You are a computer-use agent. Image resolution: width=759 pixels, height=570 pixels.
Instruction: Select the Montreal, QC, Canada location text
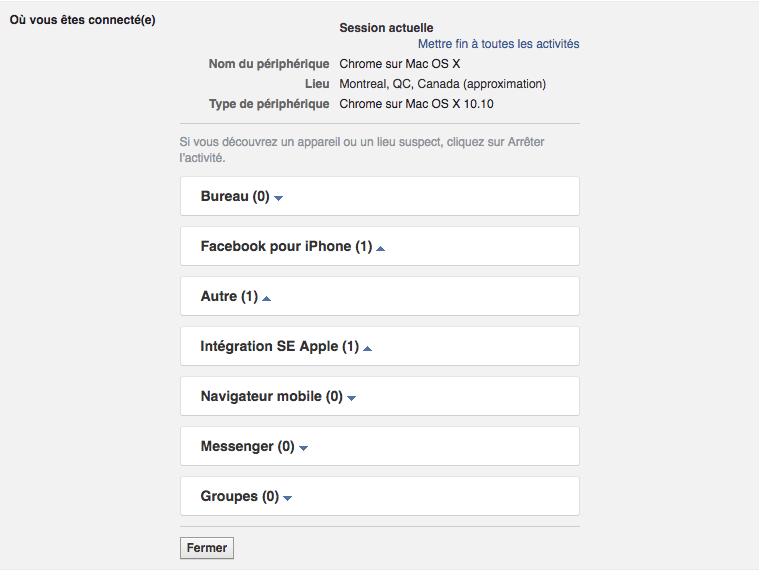coord(442,84)
